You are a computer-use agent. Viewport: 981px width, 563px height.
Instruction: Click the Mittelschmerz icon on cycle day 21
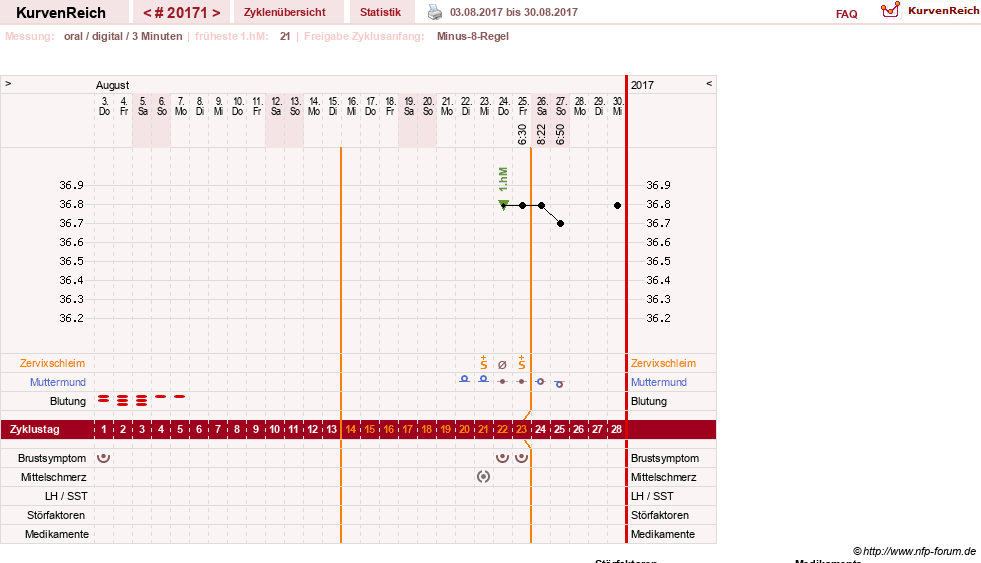click(x=484, y=477)
